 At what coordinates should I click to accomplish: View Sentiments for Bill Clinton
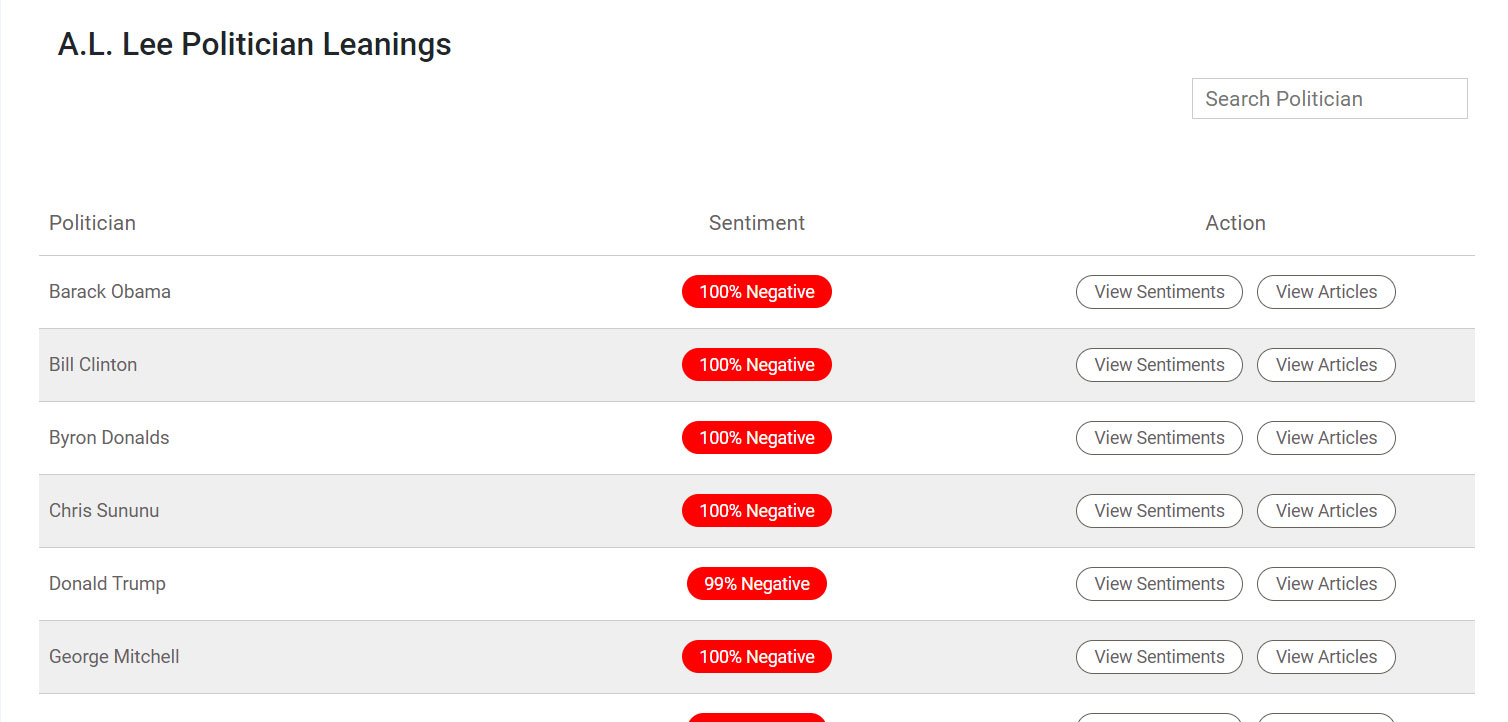pyautogui.click(x=1159, y=364)
